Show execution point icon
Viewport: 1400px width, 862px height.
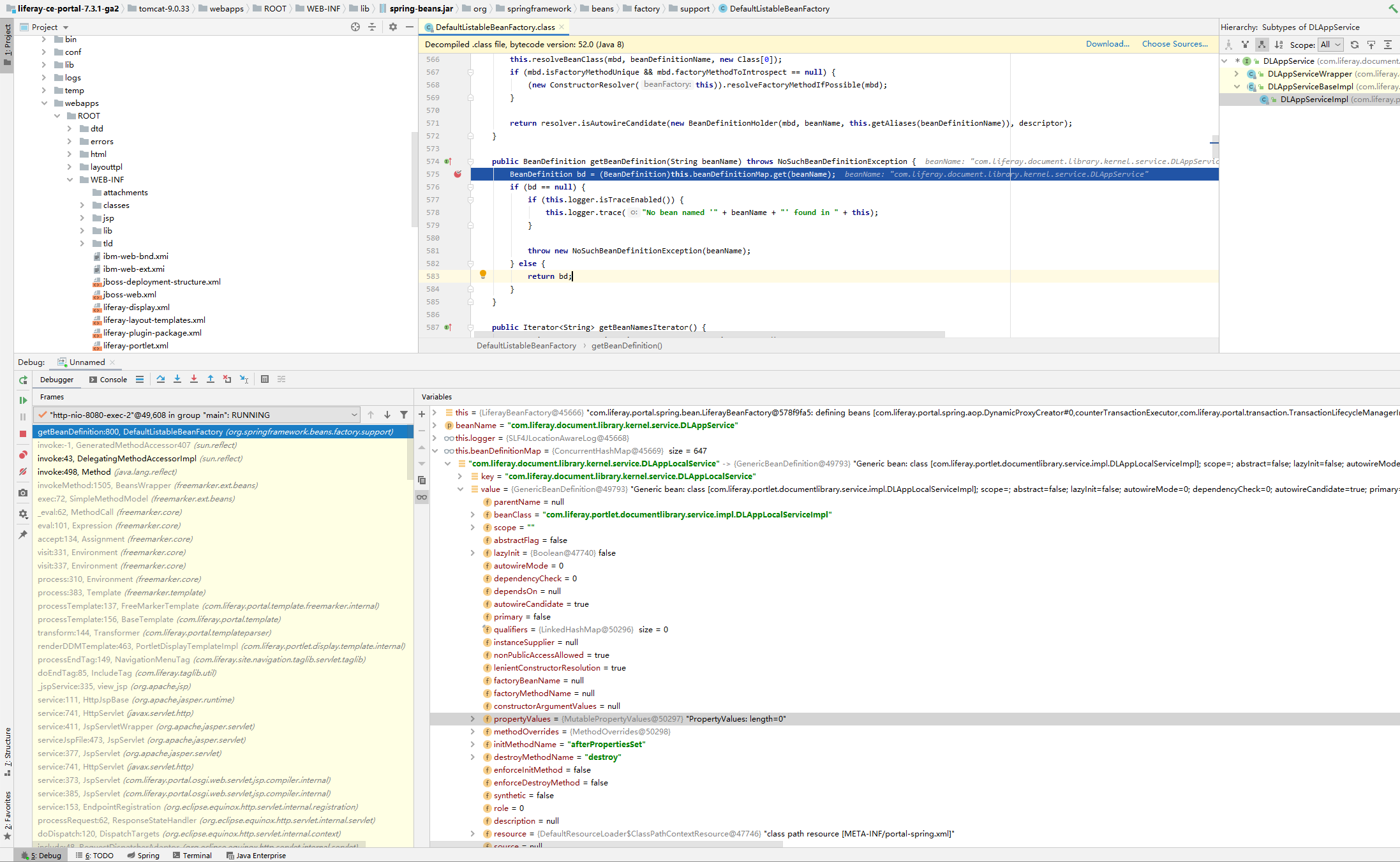pyautogui.click(x=140, y=379)
